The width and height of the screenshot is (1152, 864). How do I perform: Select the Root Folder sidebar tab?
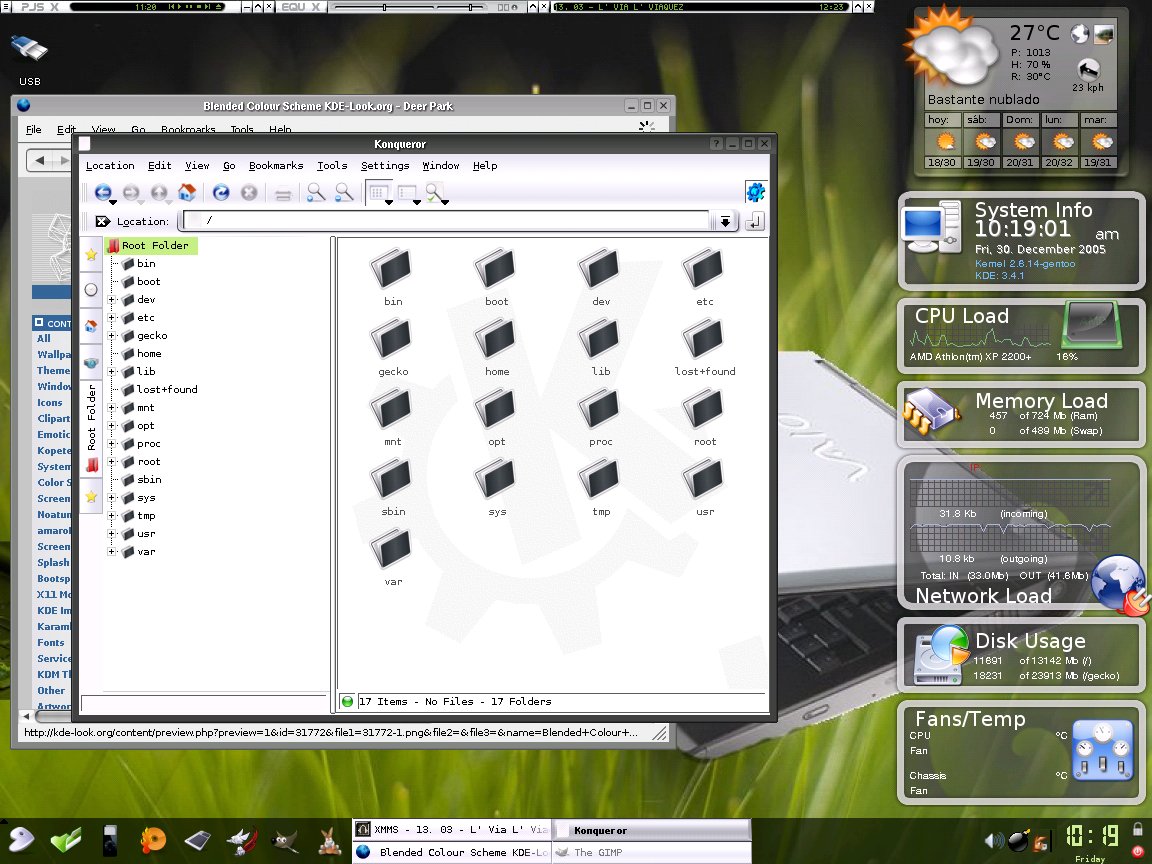click(x=91, y=428)
